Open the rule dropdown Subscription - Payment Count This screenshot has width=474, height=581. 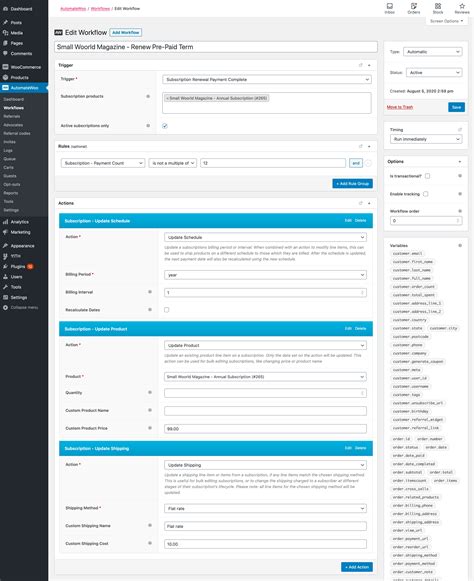(103, 163)
